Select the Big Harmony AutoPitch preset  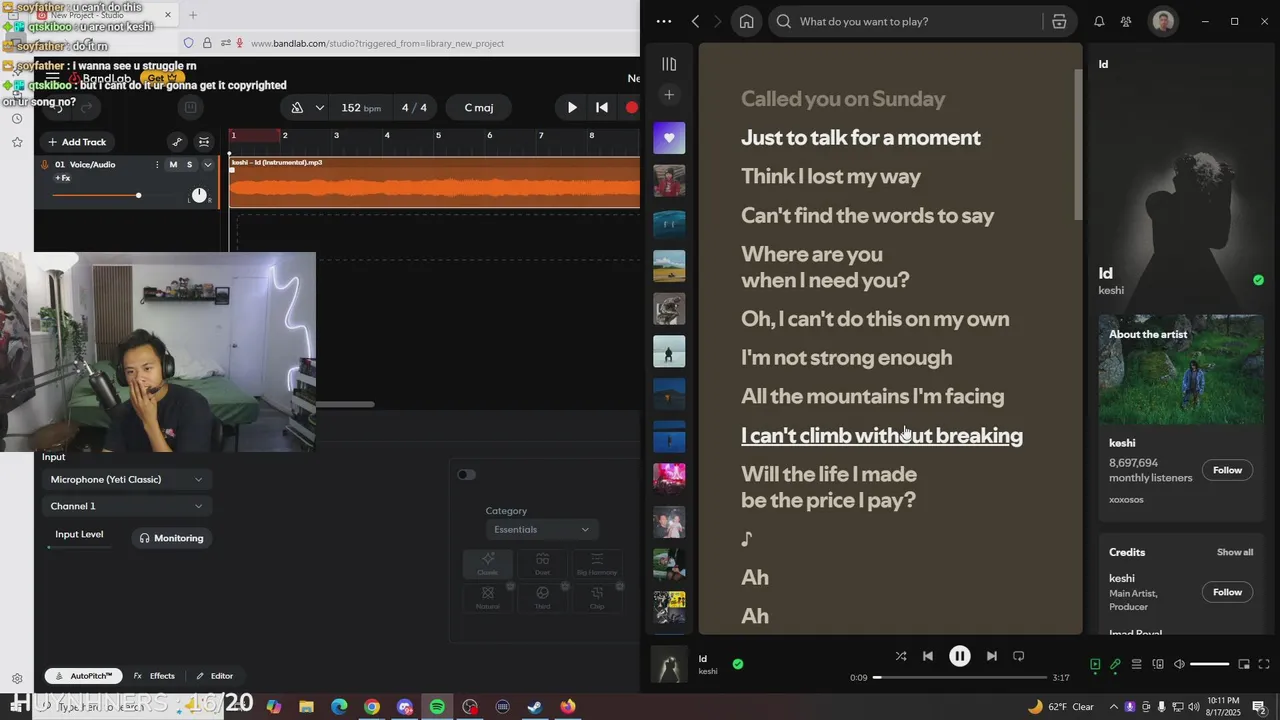[x=597, y=564]
